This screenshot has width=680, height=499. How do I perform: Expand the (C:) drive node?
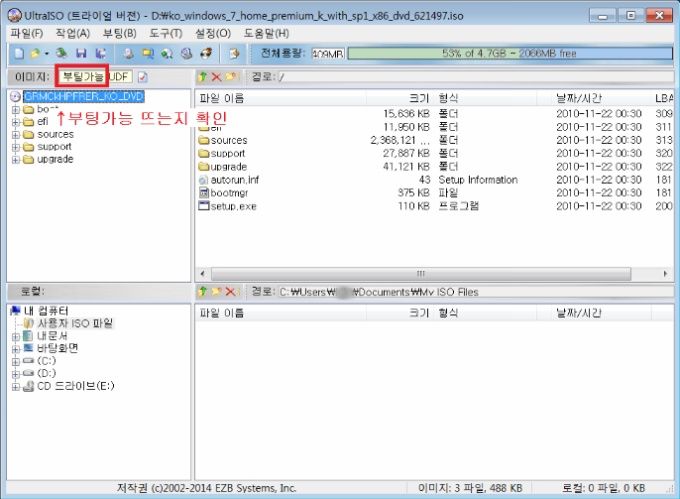[16, 362]
